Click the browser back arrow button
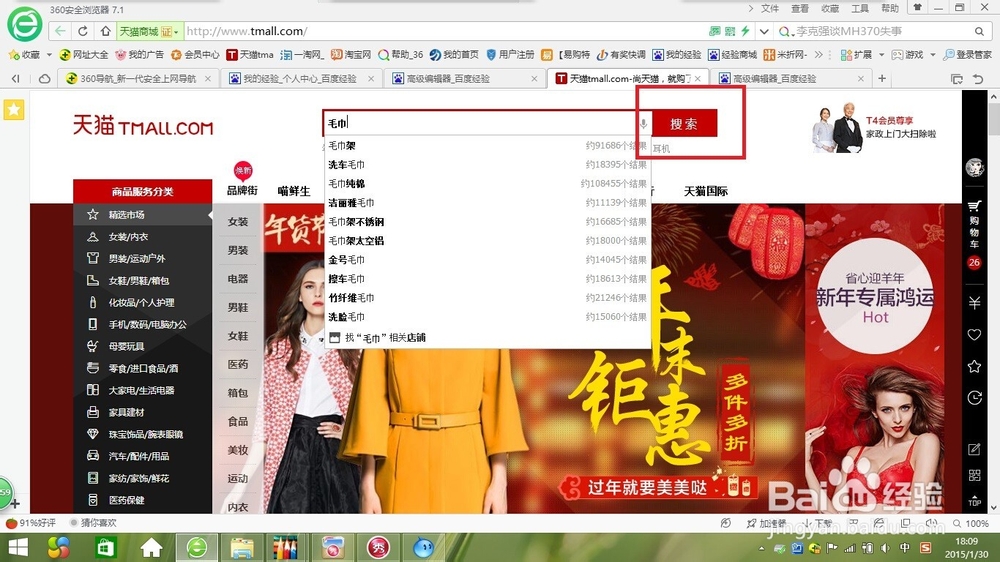 60,31
